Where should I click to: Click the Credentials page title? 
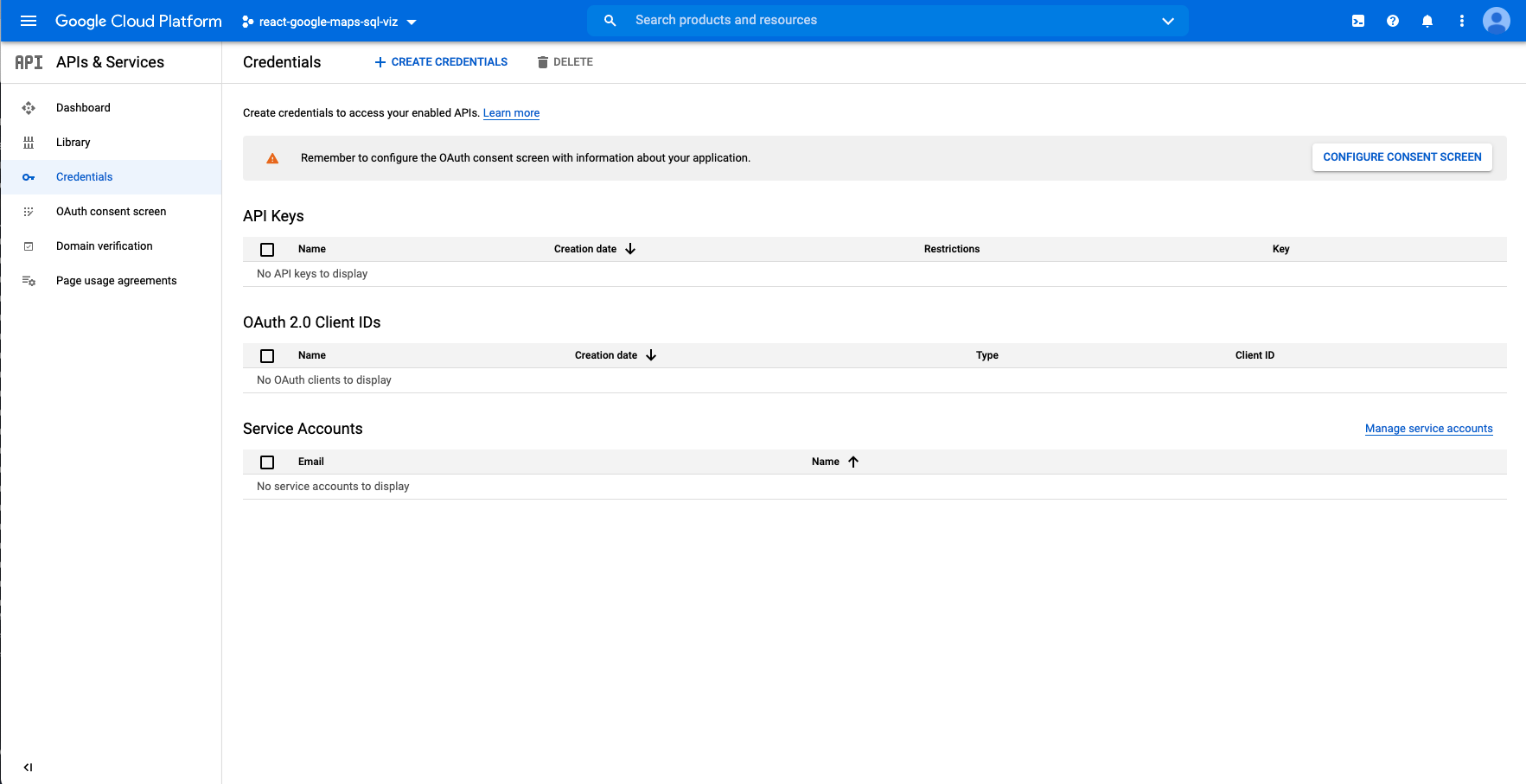[282, 62]
